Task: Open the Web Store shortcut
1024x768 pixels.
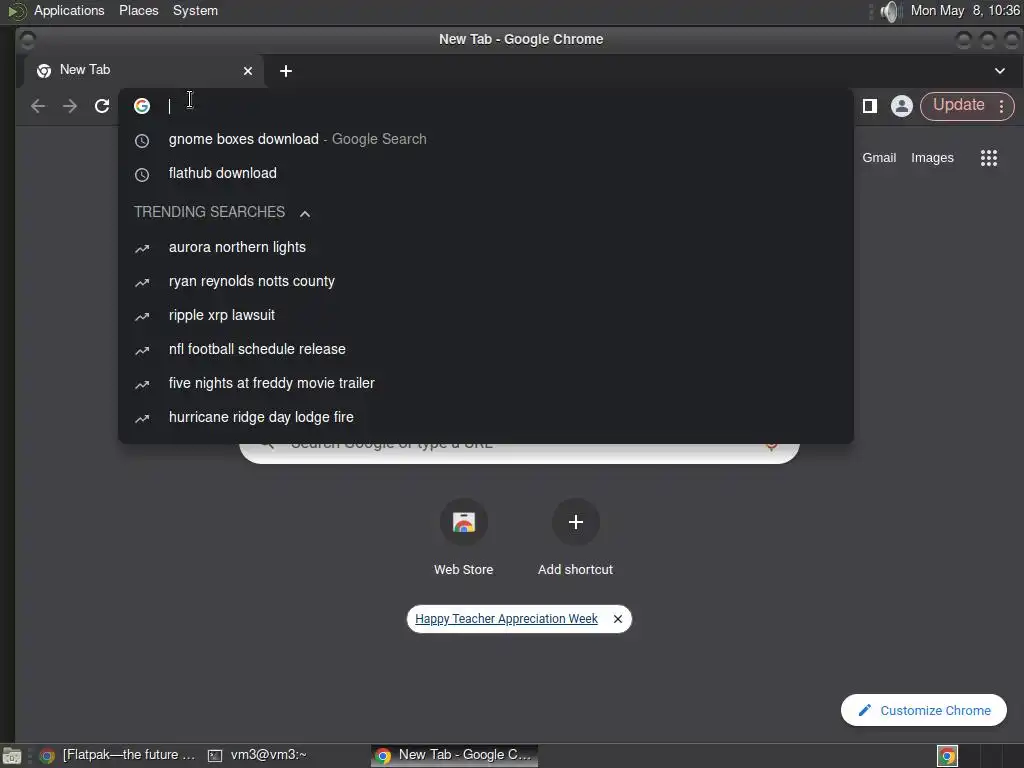Action: coord(464,537)
